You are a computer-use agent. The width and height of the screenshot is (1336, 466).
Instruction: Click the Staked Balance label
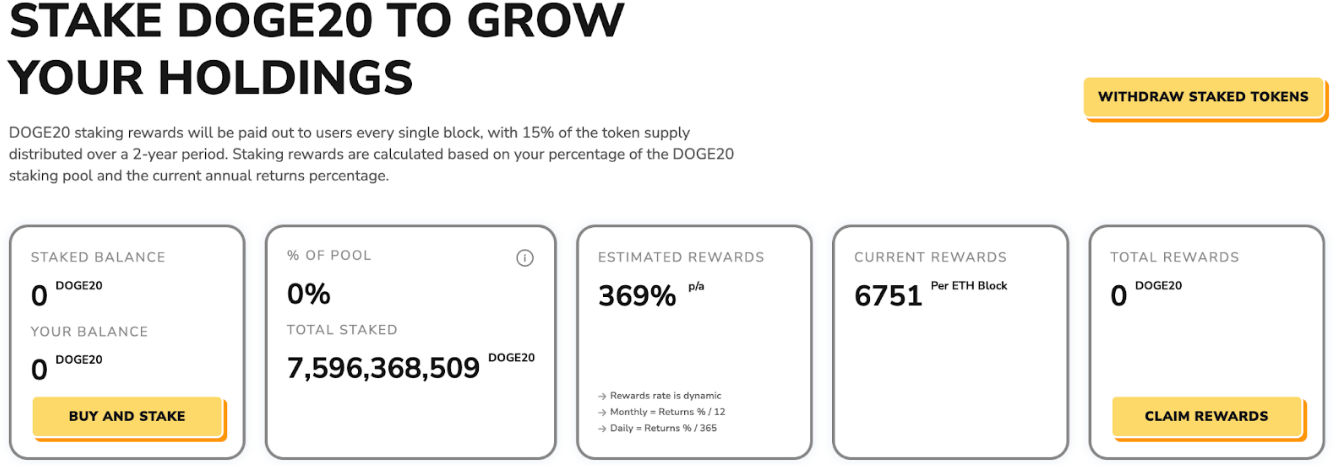coord(98,257)
